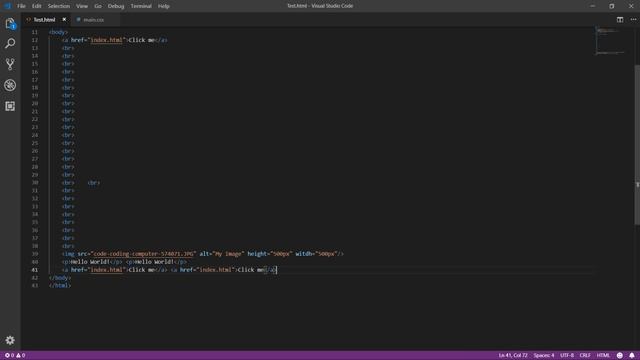The image size is (640, 360).
Task: Open the Debug menu
Action: pyautogui.click(x=116, y=6)
